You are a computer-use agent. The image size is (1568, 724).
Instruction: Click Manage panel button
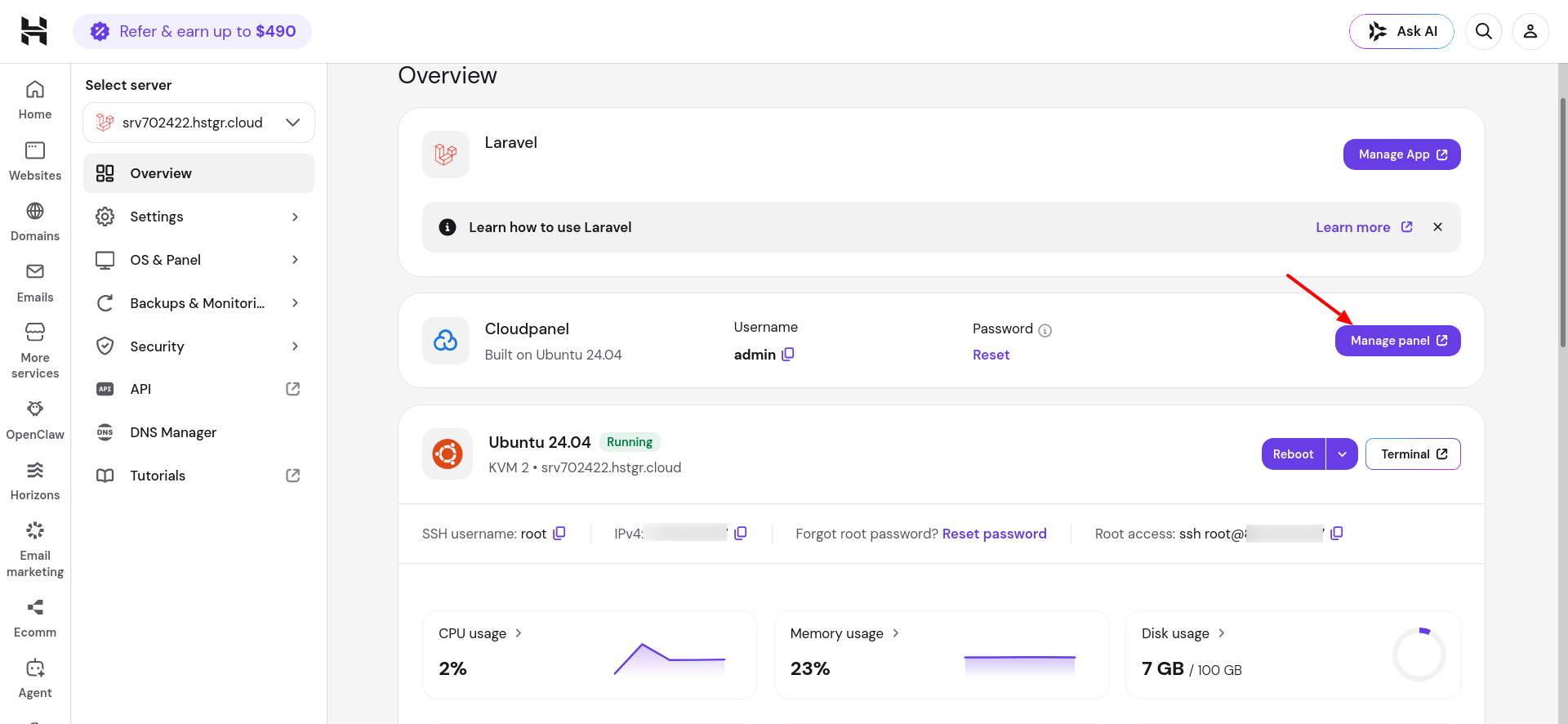coord(1397,341)
